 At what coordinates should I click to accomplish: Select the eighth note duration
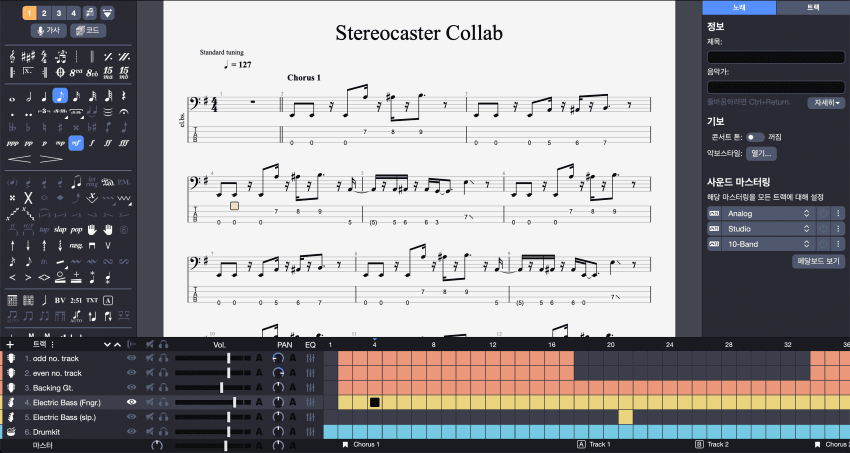click(x=60, y=96)
